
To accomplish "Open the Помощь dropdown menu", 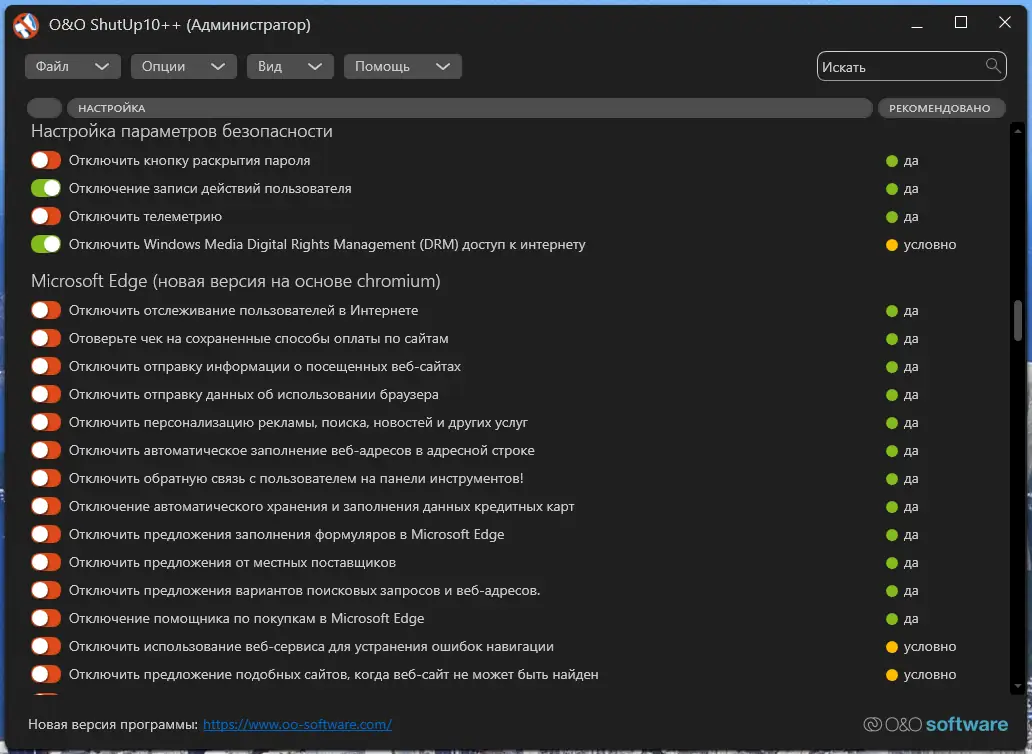I will pos(402,67).
